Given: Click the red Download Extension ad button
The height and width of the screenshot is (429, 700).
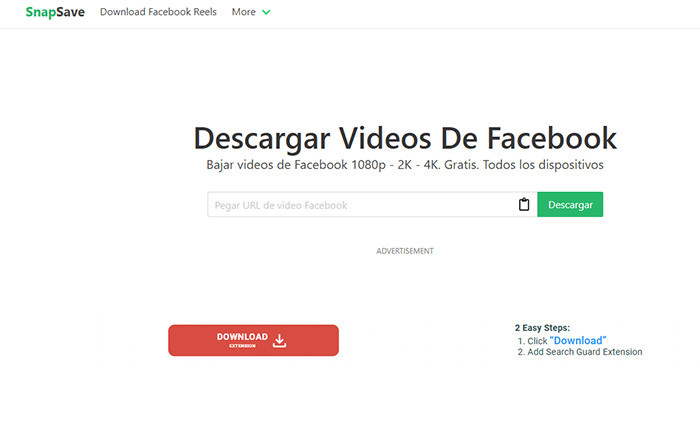Looking at the screenshot, I should 253,340.
